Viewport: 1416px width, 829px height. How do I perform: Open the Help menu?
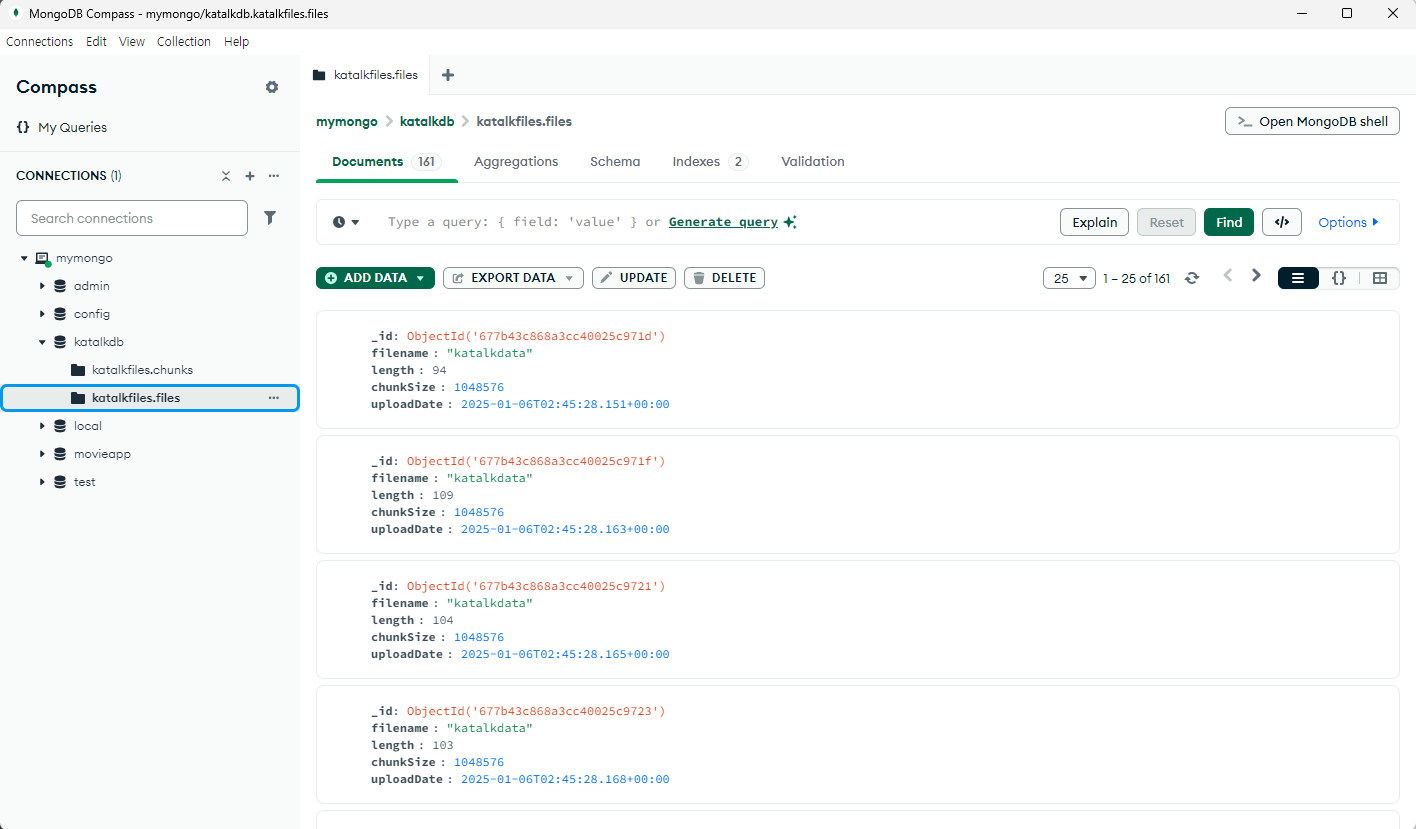point(237,42)
